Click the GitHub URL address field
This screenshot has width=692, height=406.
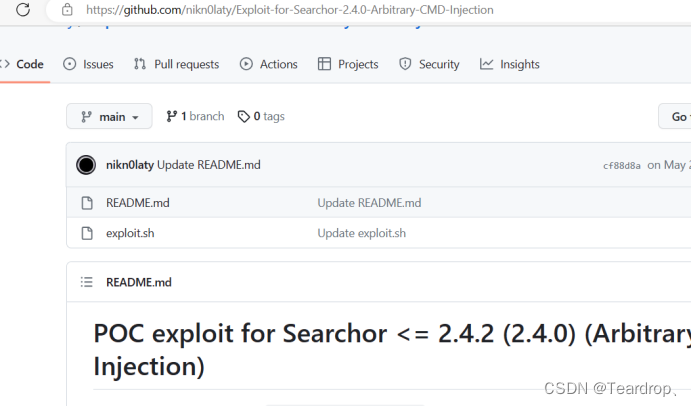tap(290, 10)
